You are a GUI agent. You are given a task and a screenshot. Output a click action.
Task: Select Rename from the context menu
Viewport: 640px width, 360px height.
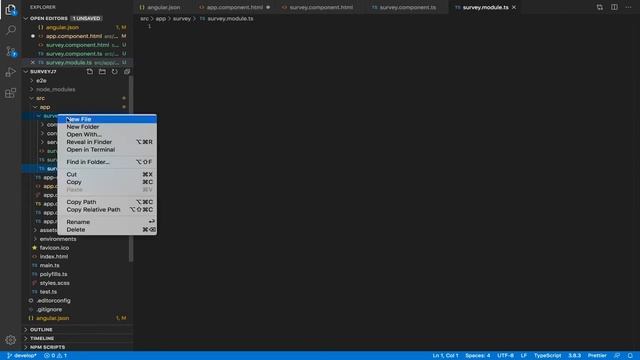(107, 222)
